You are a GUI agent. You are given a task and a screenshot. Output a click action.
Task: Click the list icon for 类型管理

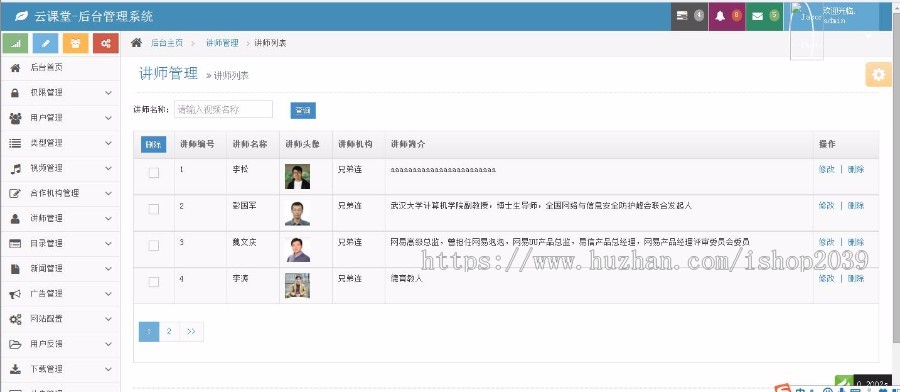15,143
